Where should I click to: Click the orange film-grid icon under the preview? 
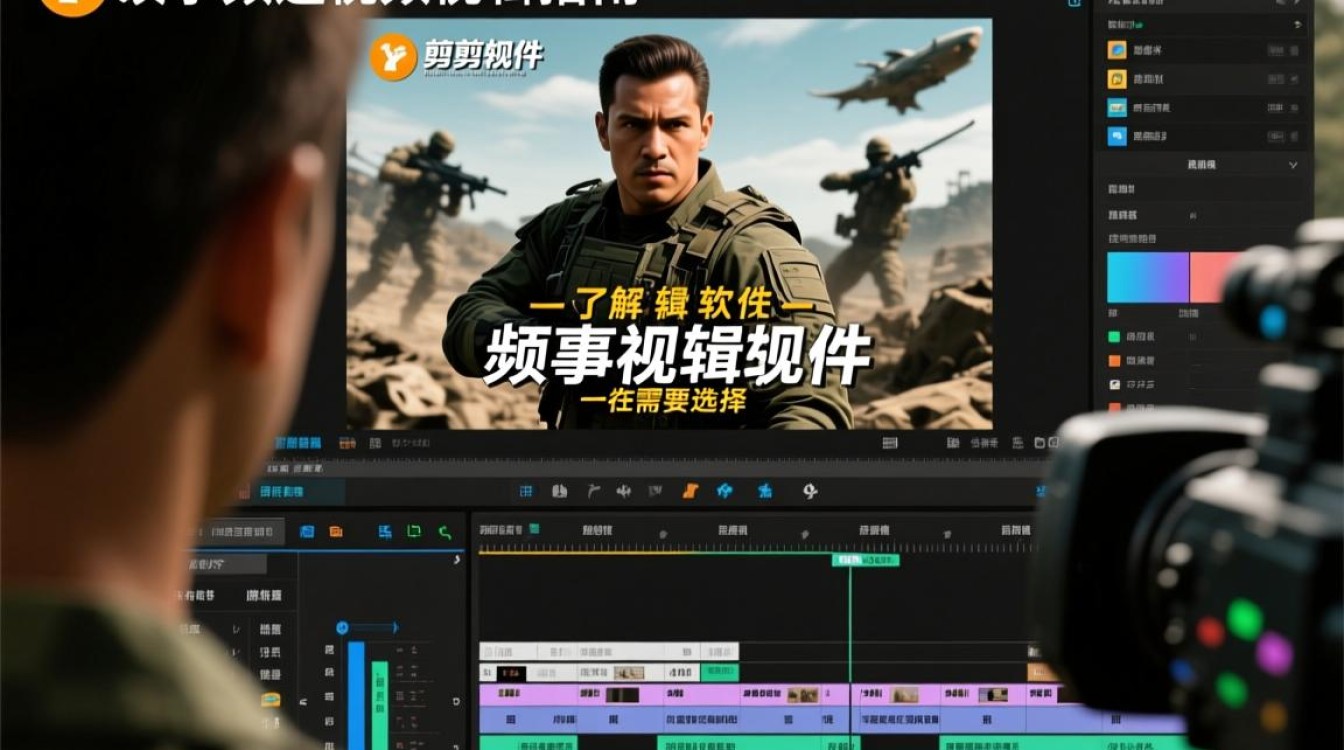[x=347, y=442]
